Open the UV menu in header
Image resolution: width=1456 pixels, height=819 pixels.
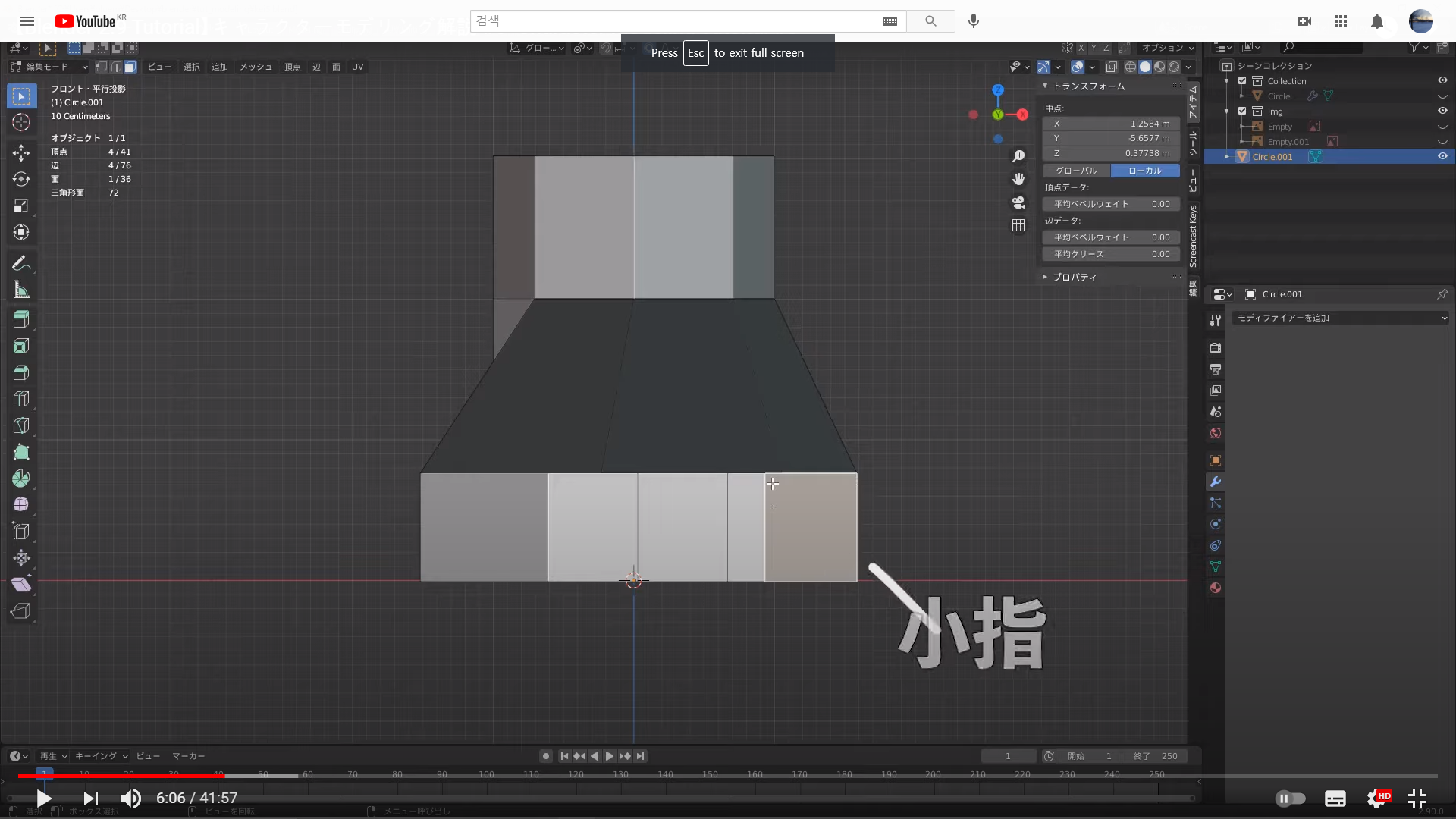pos(357,67)
